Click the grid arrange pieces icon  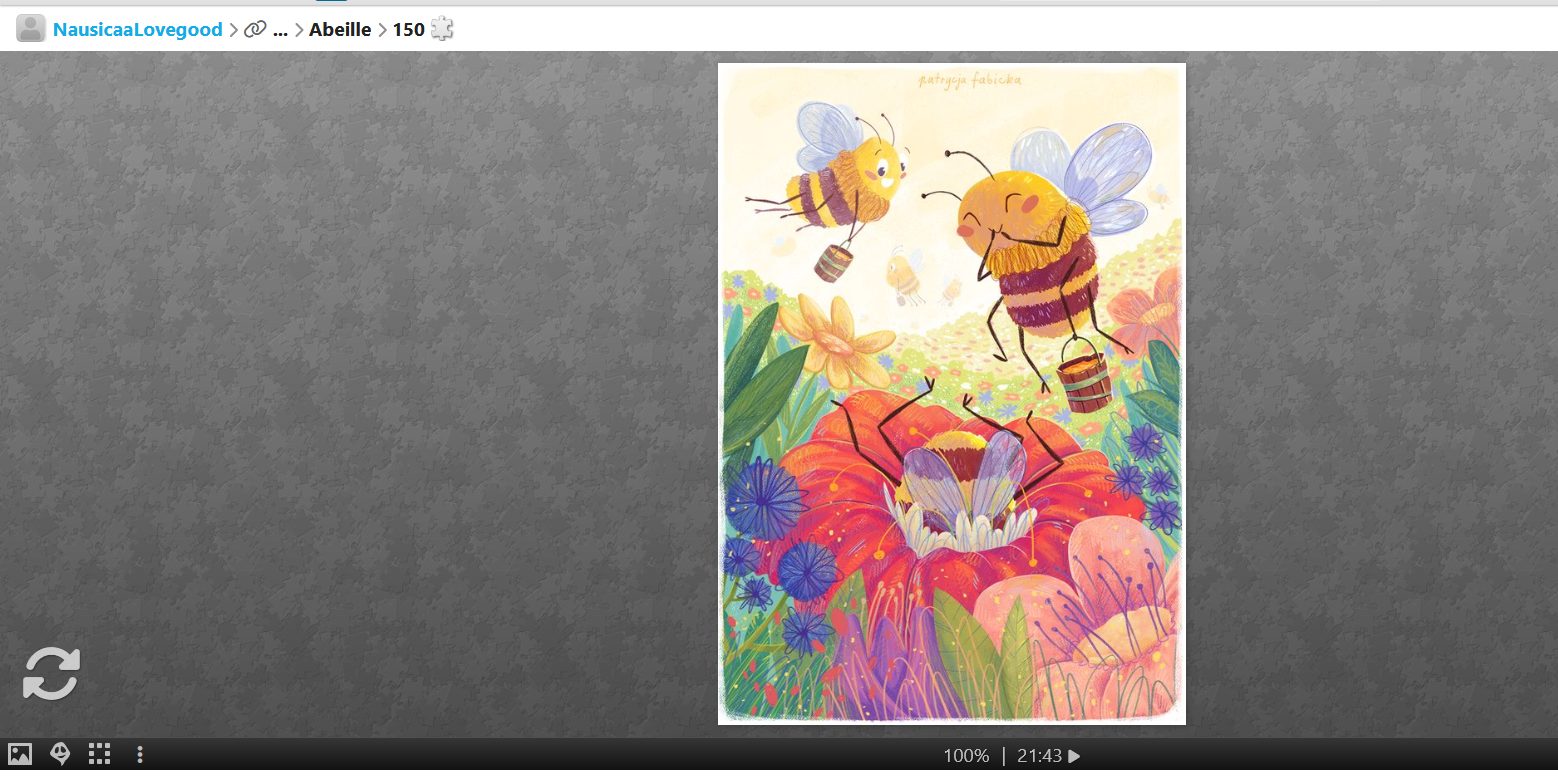pyautogui.click(x=99, y=755)
